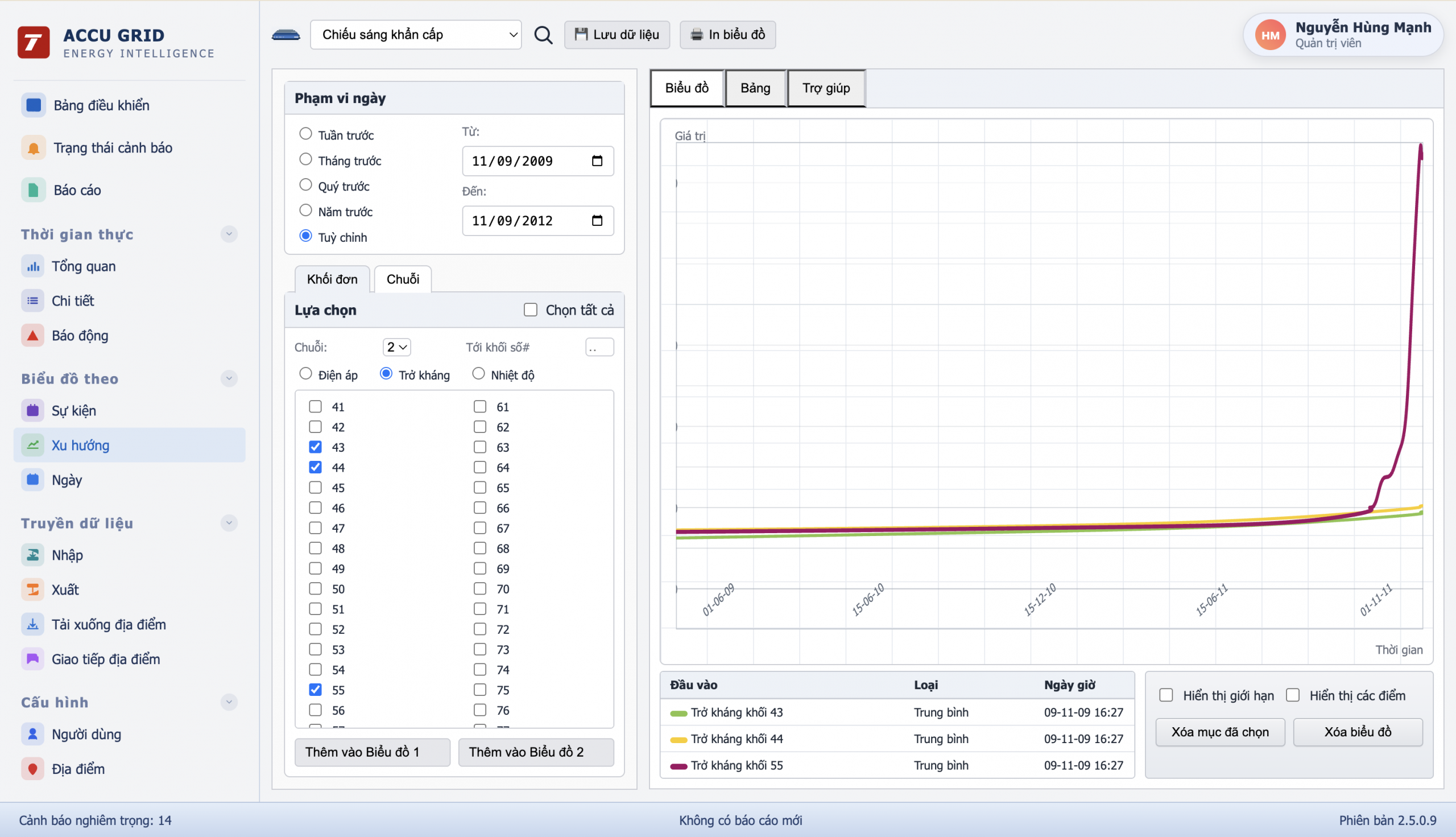Click the Xuất export icon
This screenshot has height=837, width=1456.
click(x=33, y=590)
